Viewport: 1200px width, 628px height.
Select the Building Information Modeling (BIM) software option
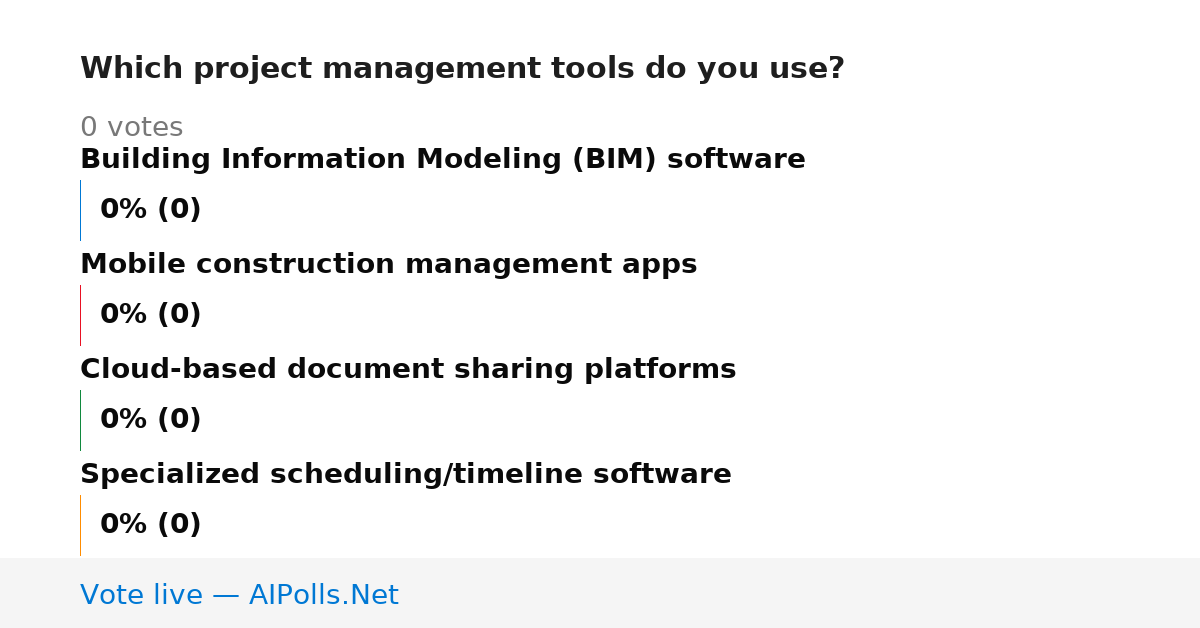[x=443, y=160]
